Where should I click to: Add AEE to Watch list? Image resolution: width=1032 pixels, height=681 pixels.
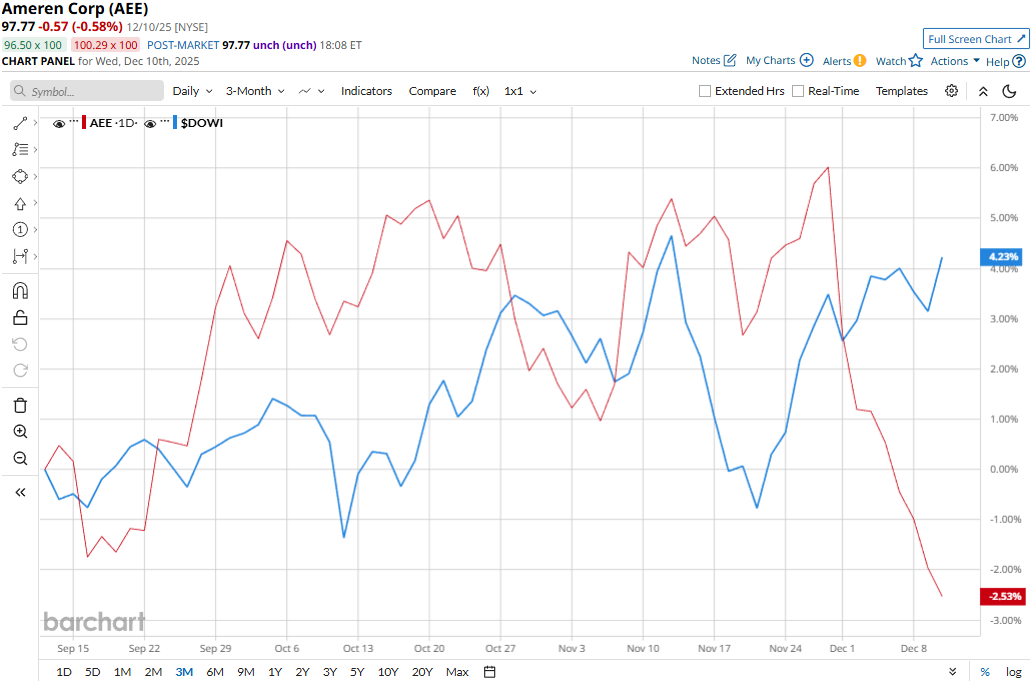pyautogui.click(x=898, y=61)
